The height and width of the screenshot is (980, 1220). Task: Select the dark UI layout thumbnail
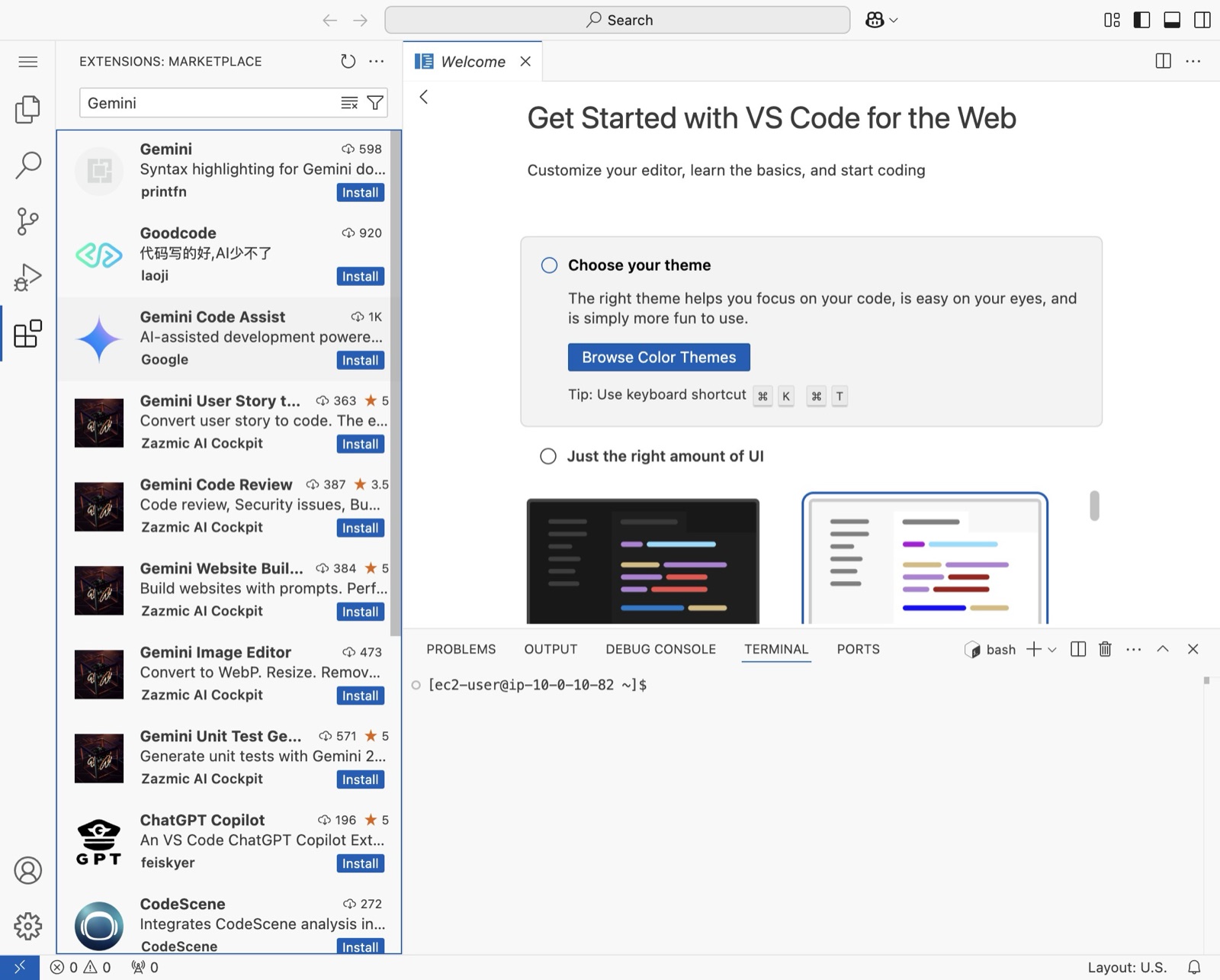tap(643, 561)
